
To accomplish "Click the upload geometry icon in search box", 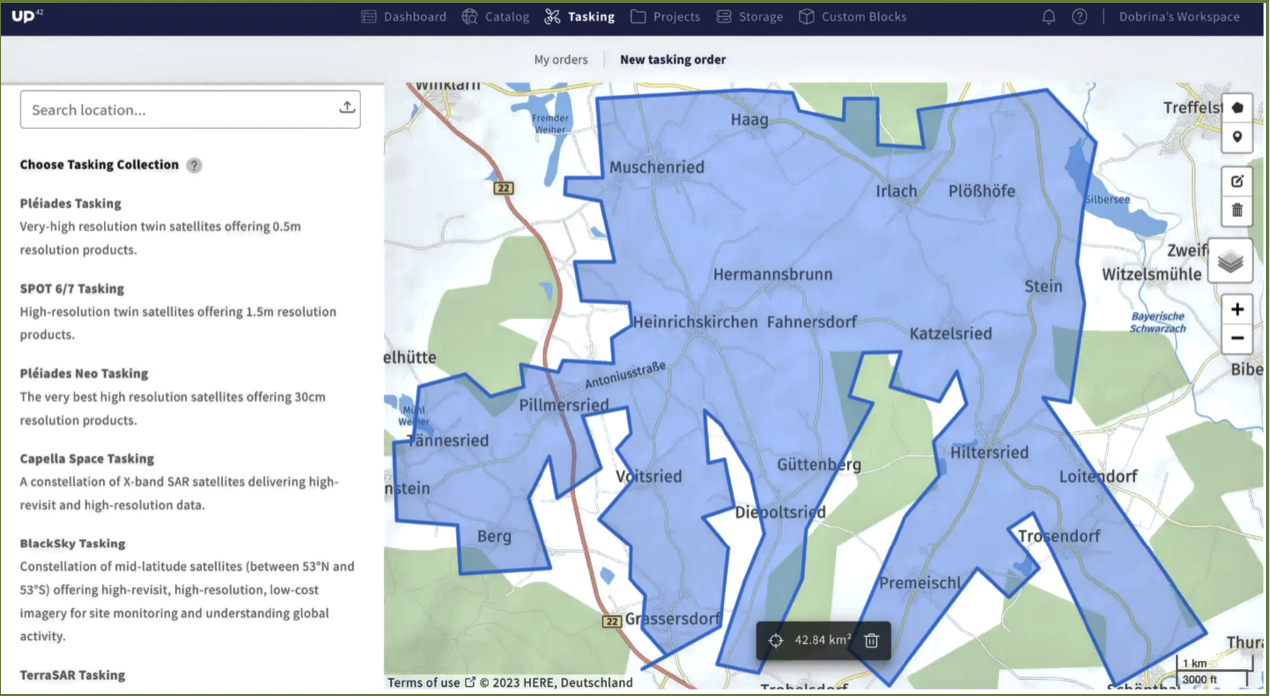I will (347, 108).
